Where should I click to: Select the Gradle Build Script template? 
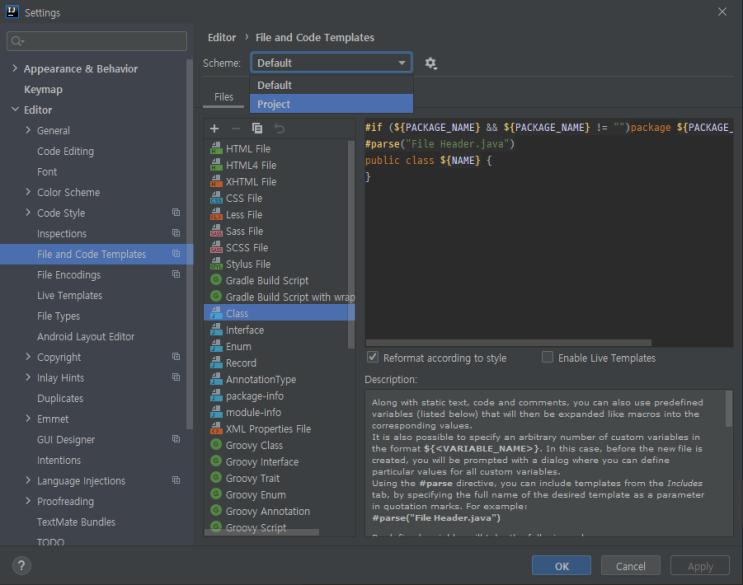(267, 281)
